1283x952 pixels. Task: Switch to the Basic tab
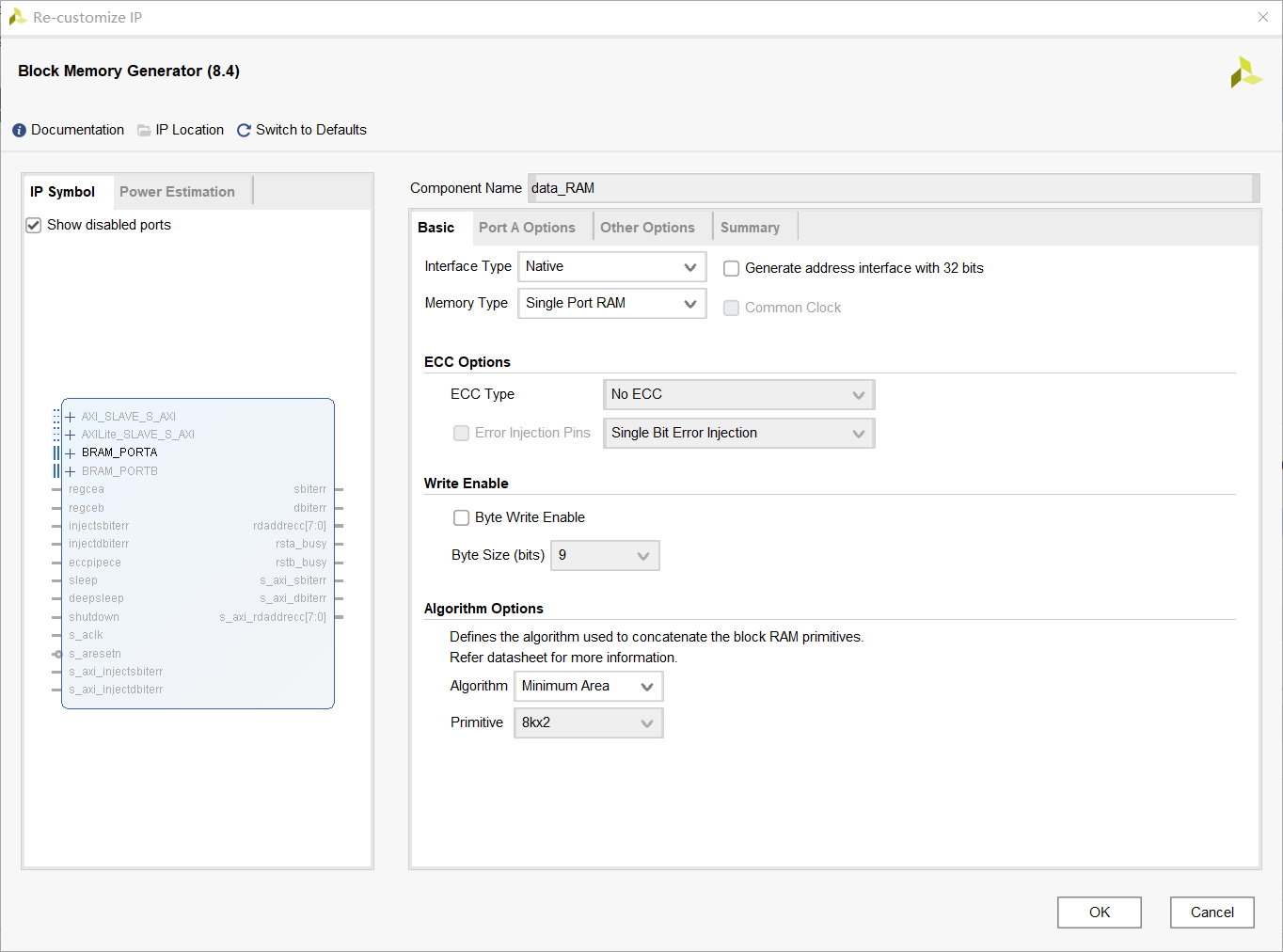point(436,228)
